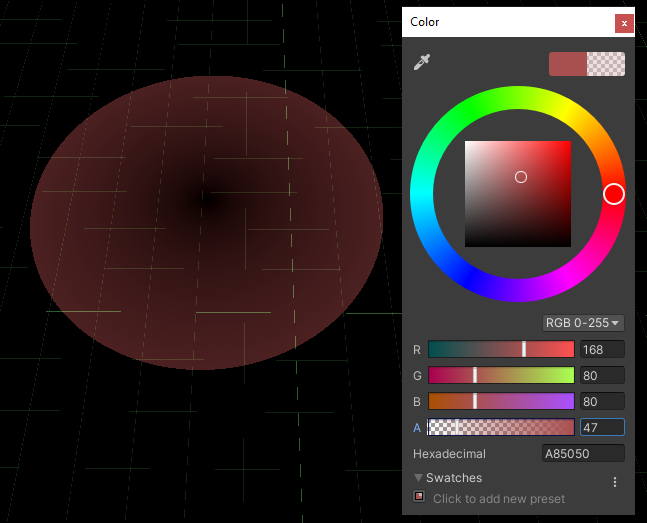Collapse the Swatches section
The width and height of the screenshot is (647, 523).
click(419, 478)
